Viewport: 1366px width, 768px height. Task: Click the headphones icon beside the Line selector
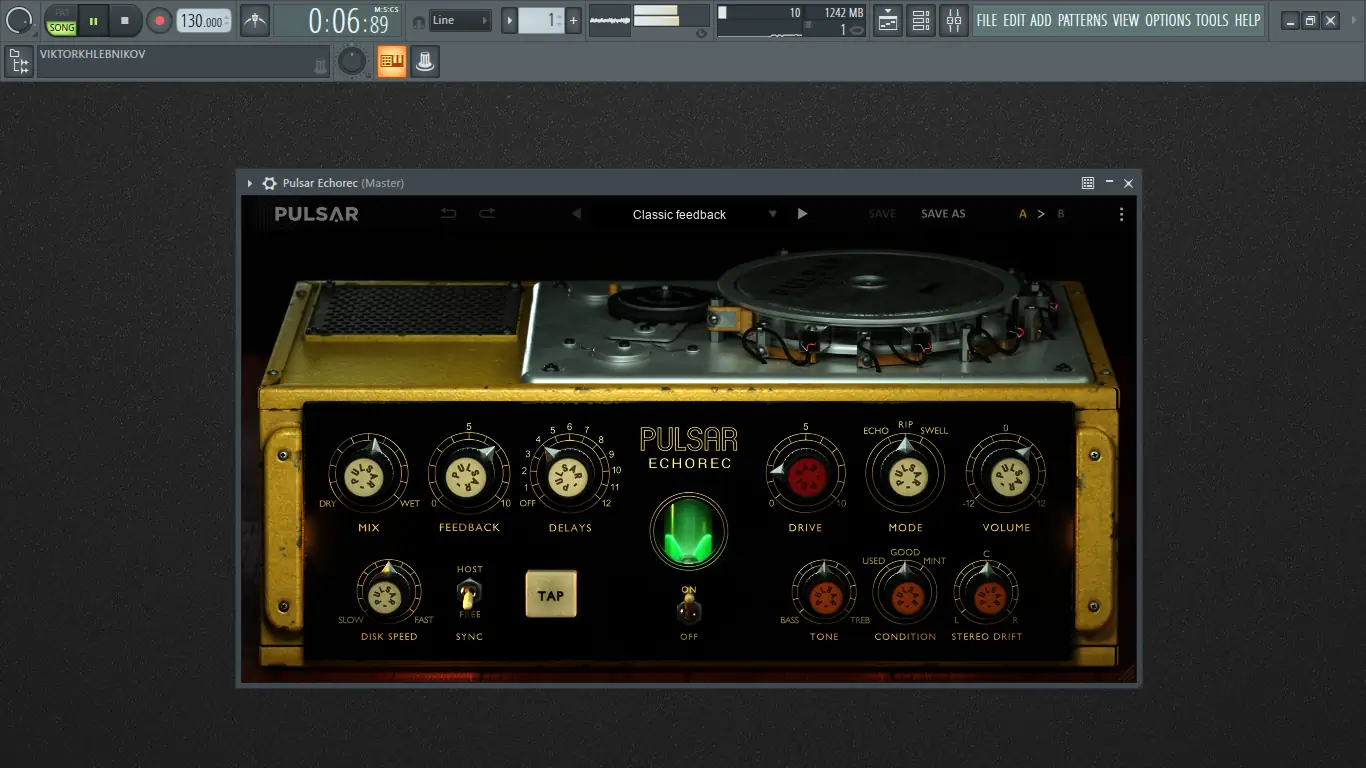[419, 21]
